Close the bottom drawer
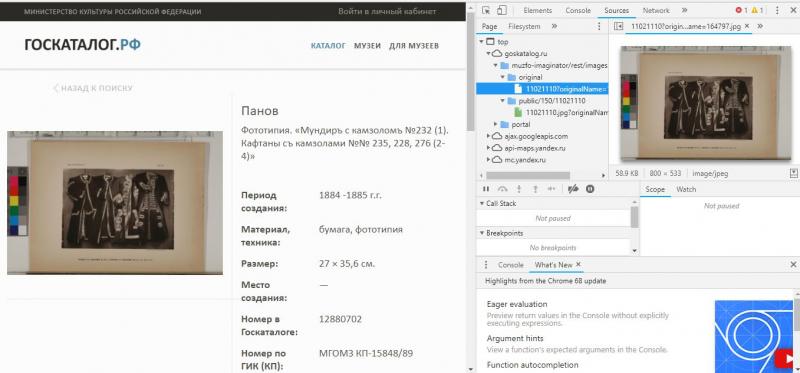Image resolution: width=800 pixels, height=373 pixels. pyautogui.click(x=793, y=264)
